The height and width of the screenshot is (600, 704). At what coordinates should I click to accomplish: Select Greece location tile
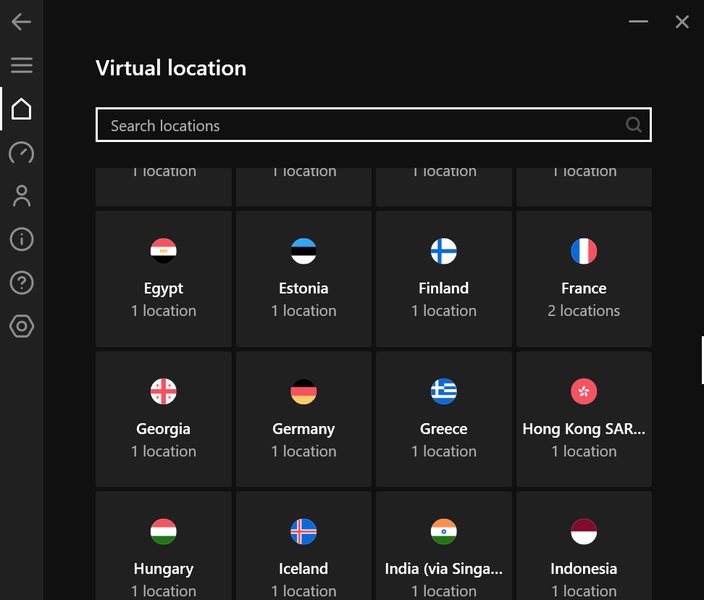pyautogui.click(x=444, y=419)
